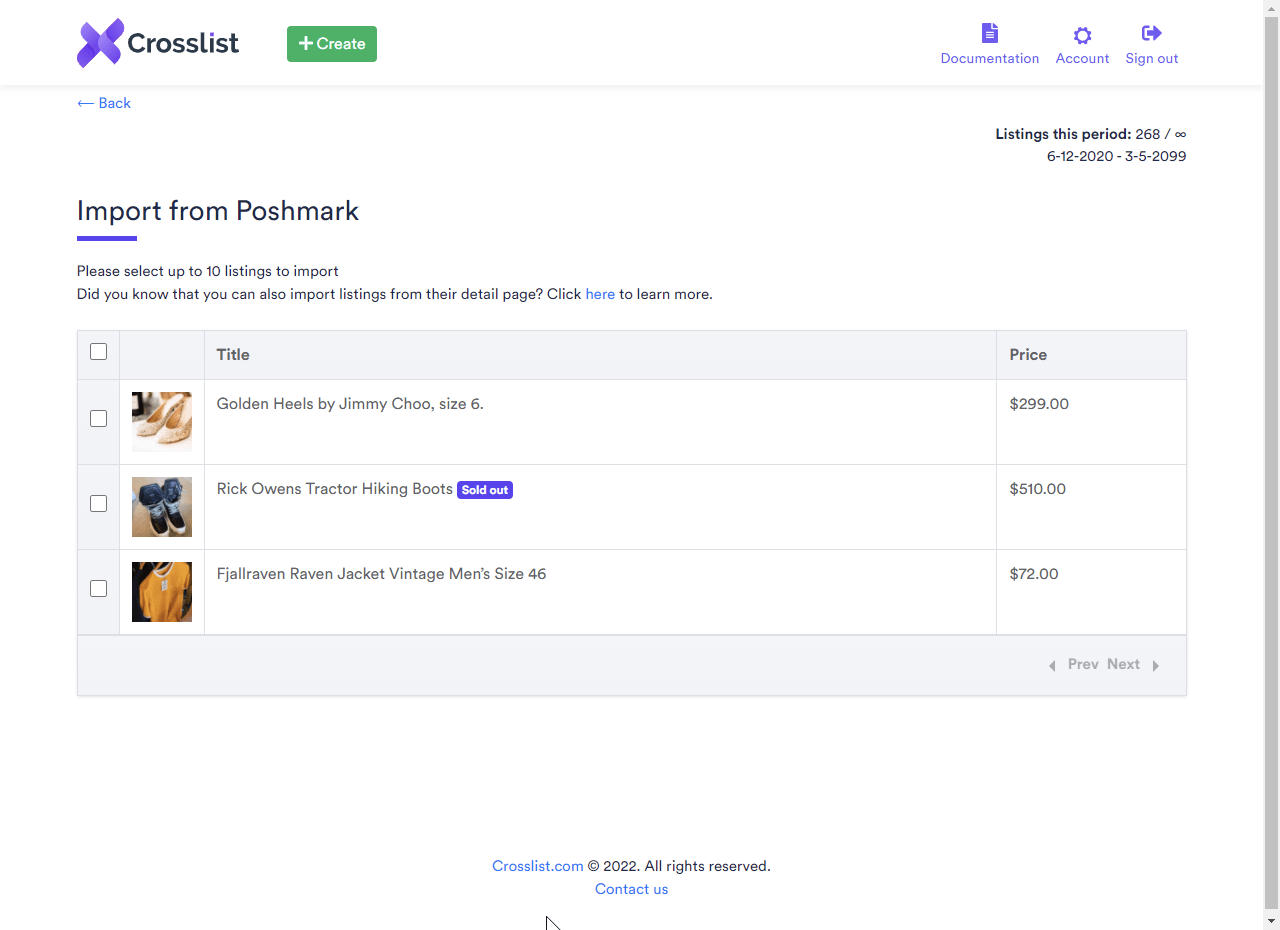Check the Golden Heels by Jimmy Choo listing
Viewport: 1280px width, 930px height.
point(98,419)
